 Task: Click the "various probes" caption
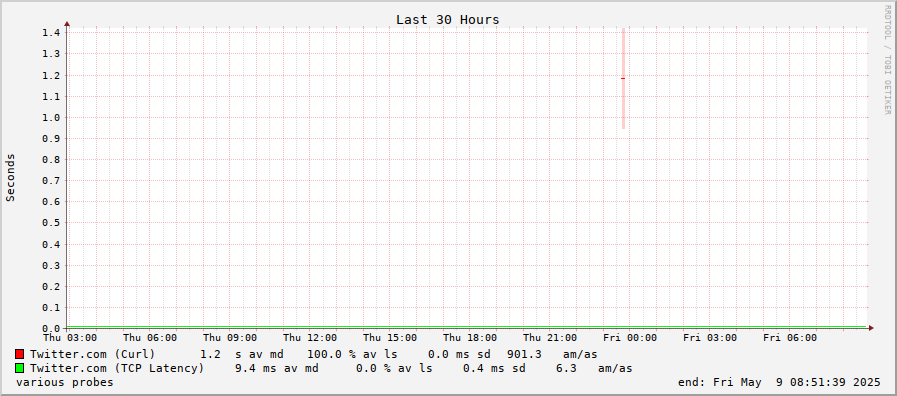coord(65,382)
